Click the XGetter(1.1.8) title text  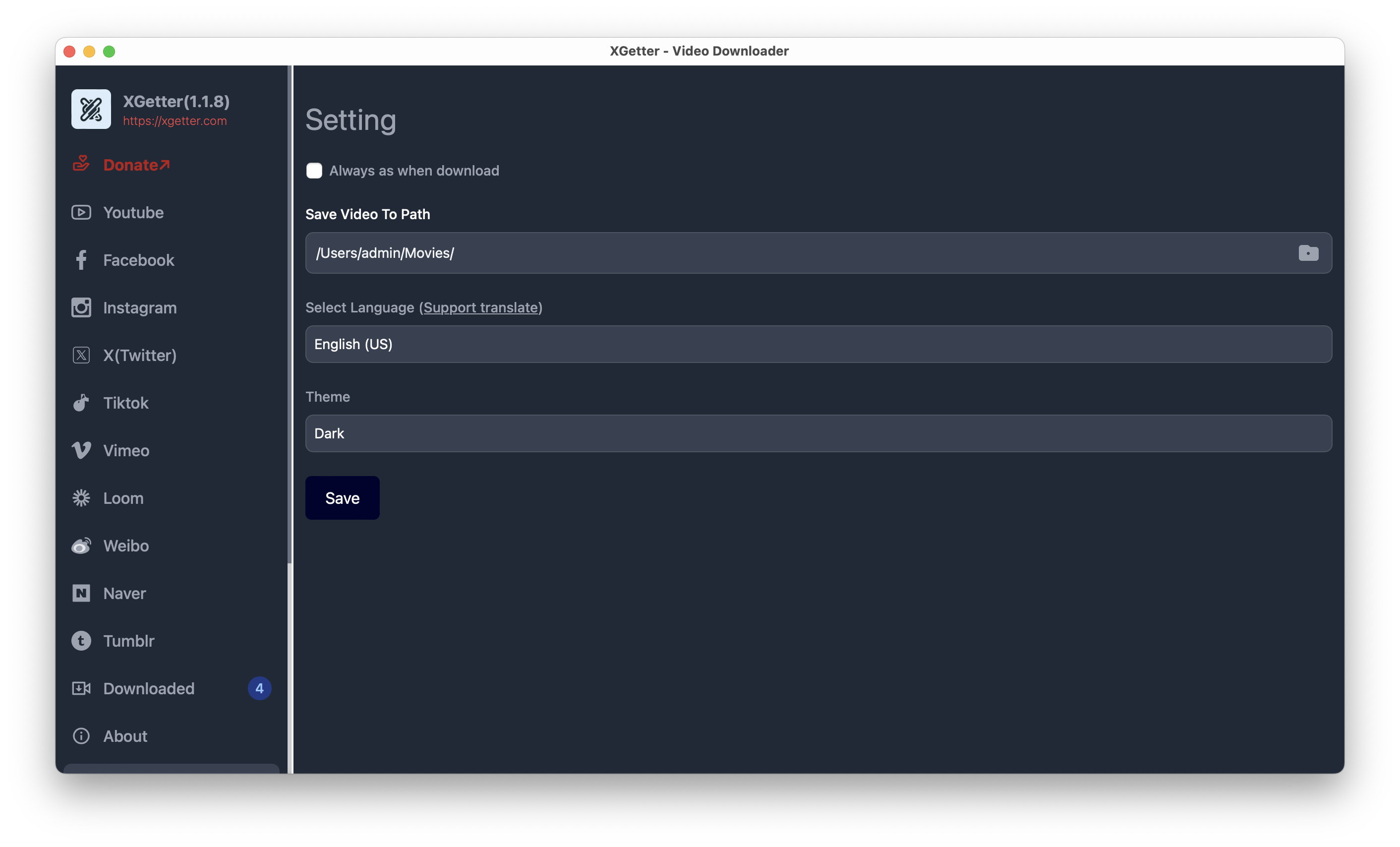tap(176, 101)
